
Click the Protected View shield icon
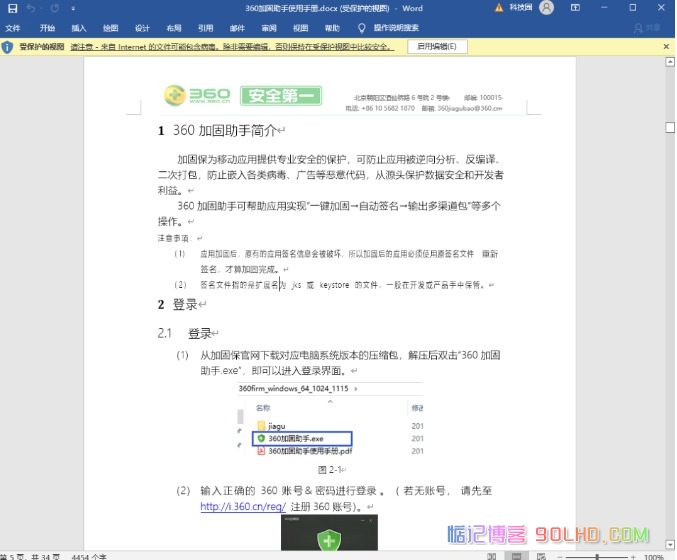coord(7,47)
